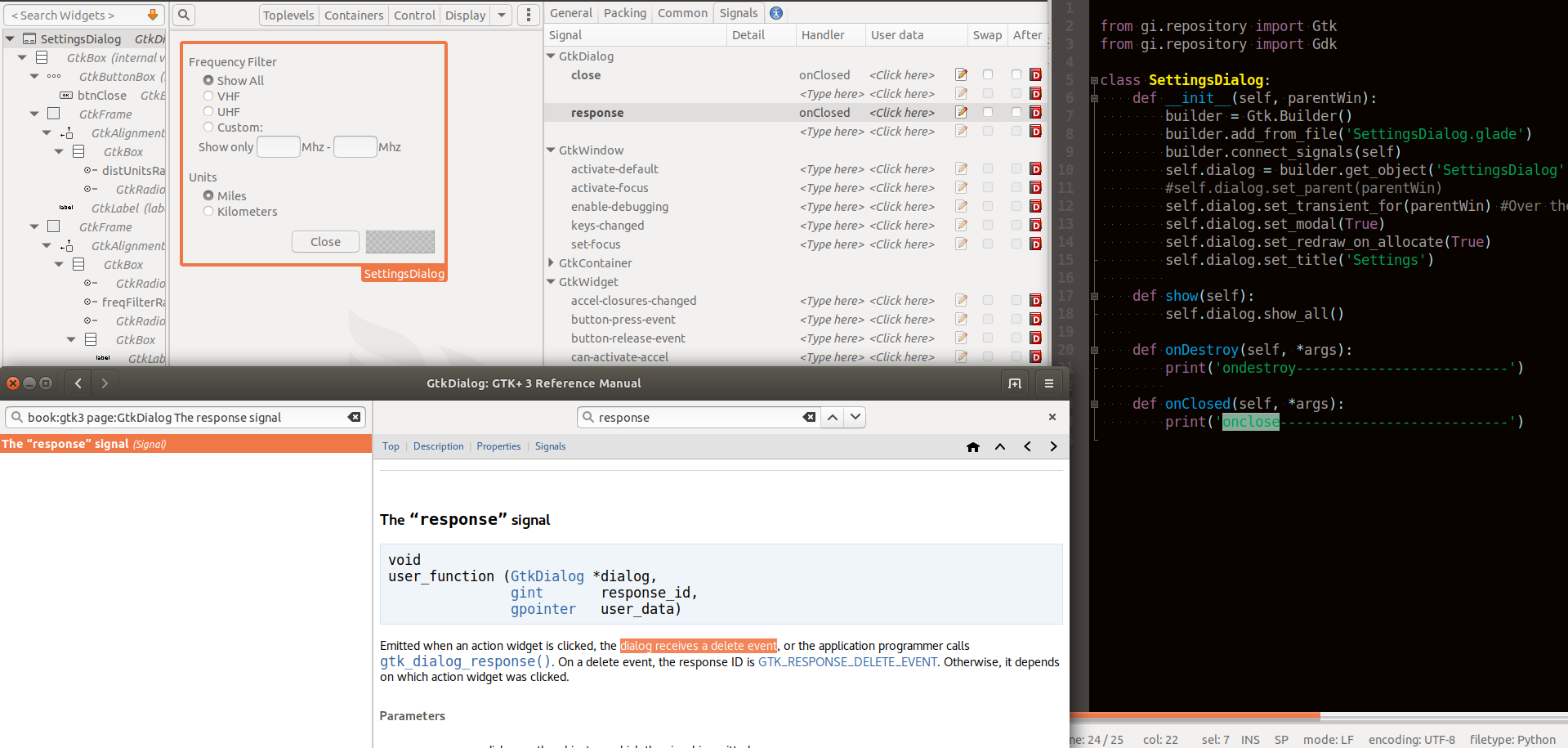This screenshot has width=1568, height=748.
Task: Switch to the Packing tab
Action: (624, 13)
